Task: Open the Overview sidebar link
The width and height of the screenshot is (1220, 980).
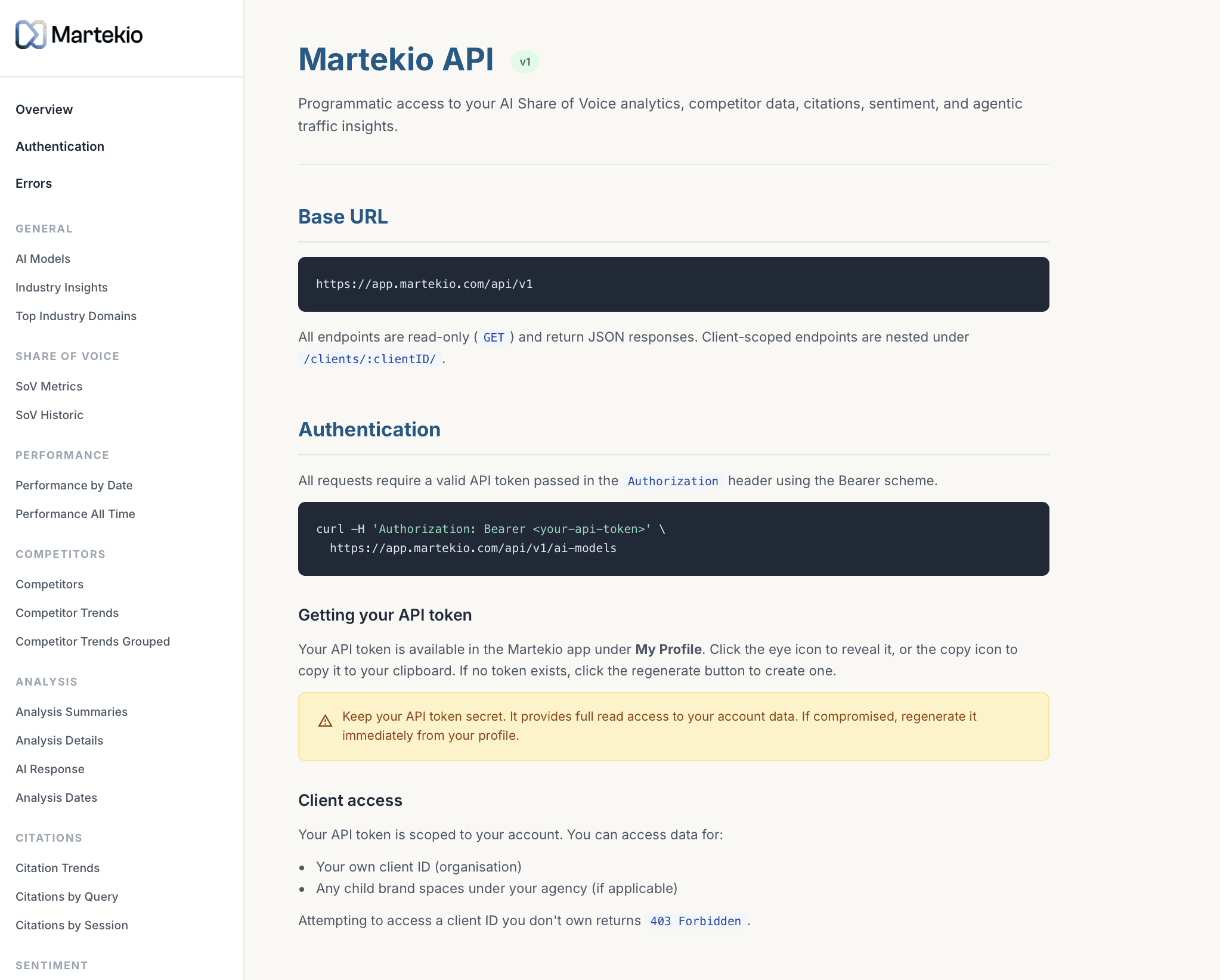Action: coord(44,110)
